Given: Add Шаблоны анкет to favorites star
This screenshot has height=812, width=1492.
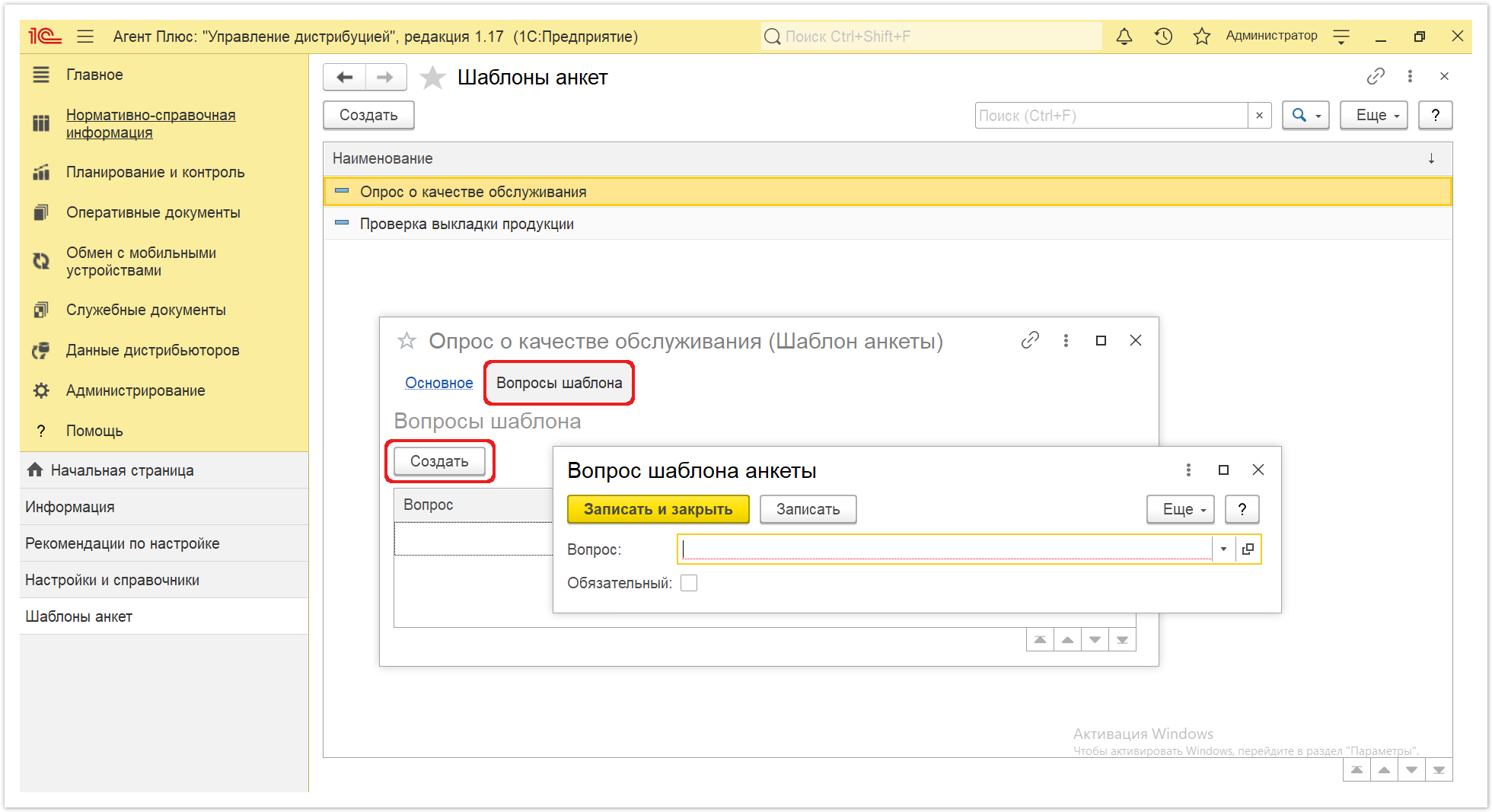Looking at the screenshot, I should point(432,78).
